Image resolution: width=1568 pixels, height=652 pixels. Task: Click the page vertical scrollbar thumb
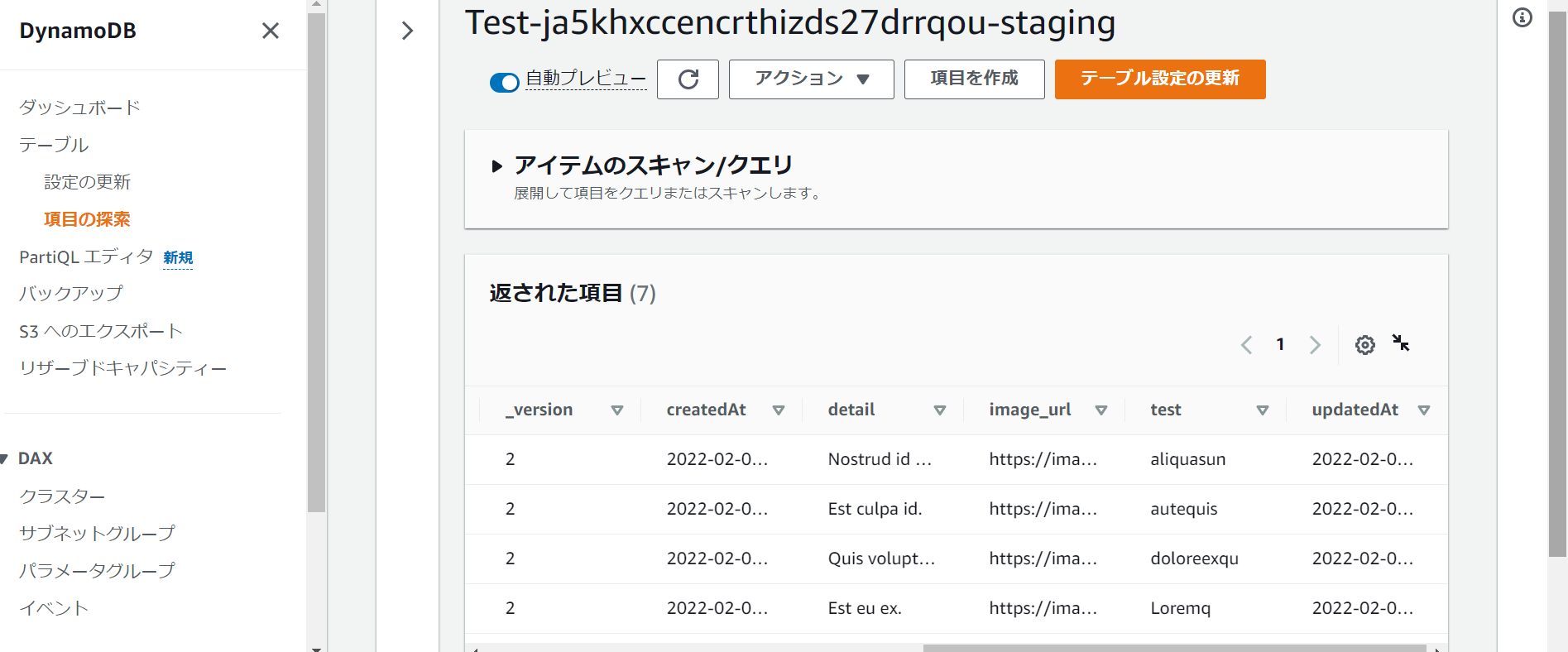point(1557,284)
